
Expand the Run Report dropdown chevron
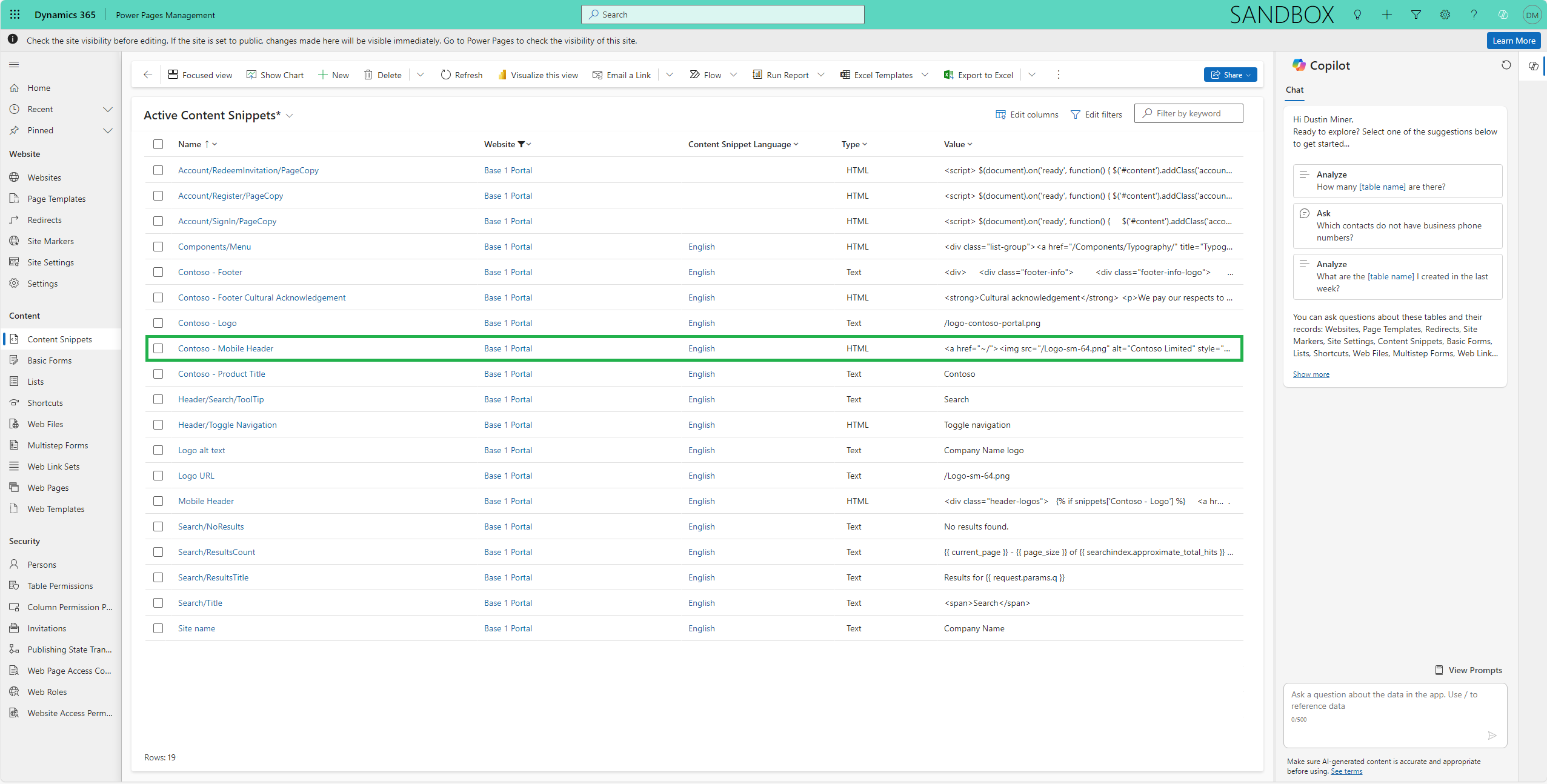[x=821, y=75]
